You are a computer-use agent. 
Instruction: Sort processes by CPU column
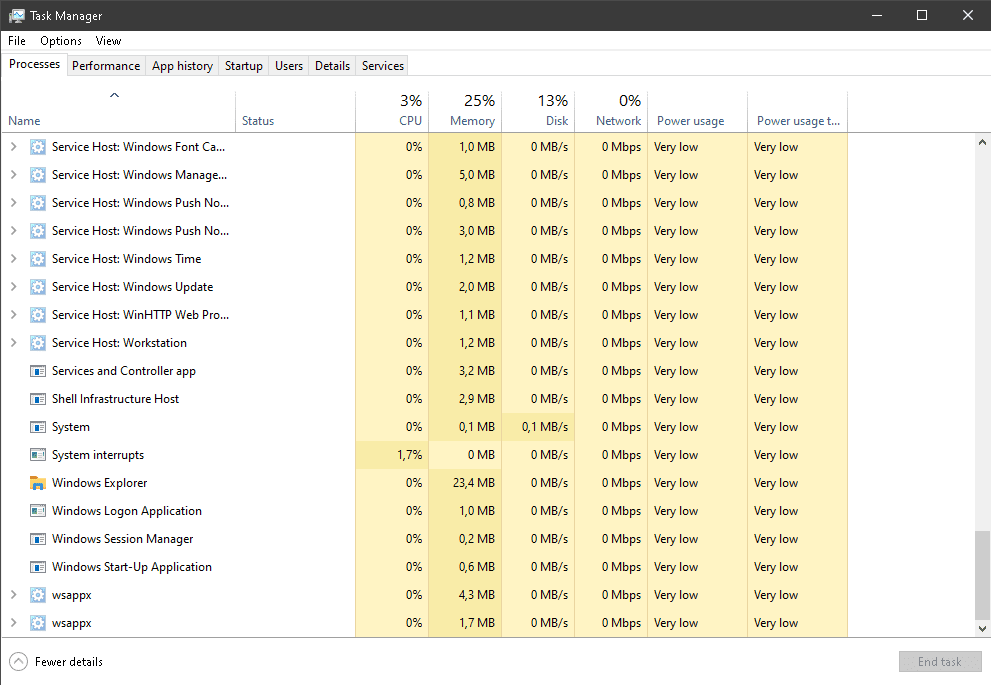(392, 111)
